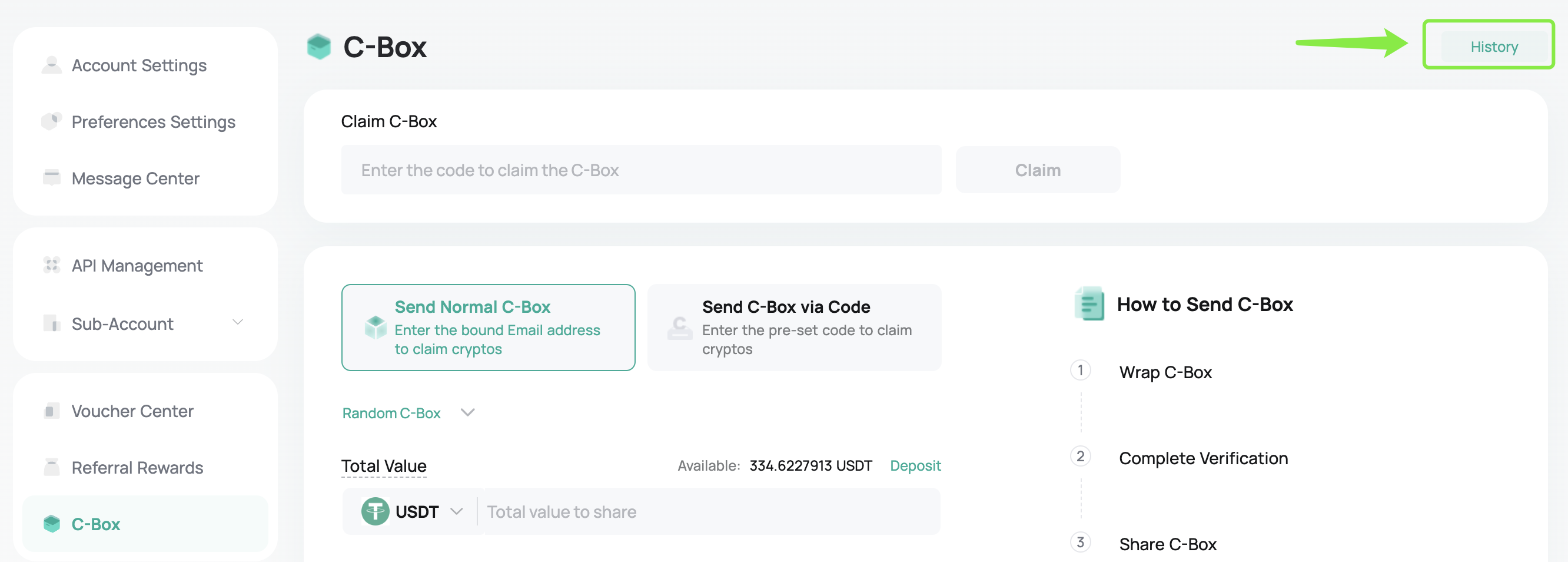Click the Voucher Center icon
The image size is (1568, 562).
pos(52,411)
